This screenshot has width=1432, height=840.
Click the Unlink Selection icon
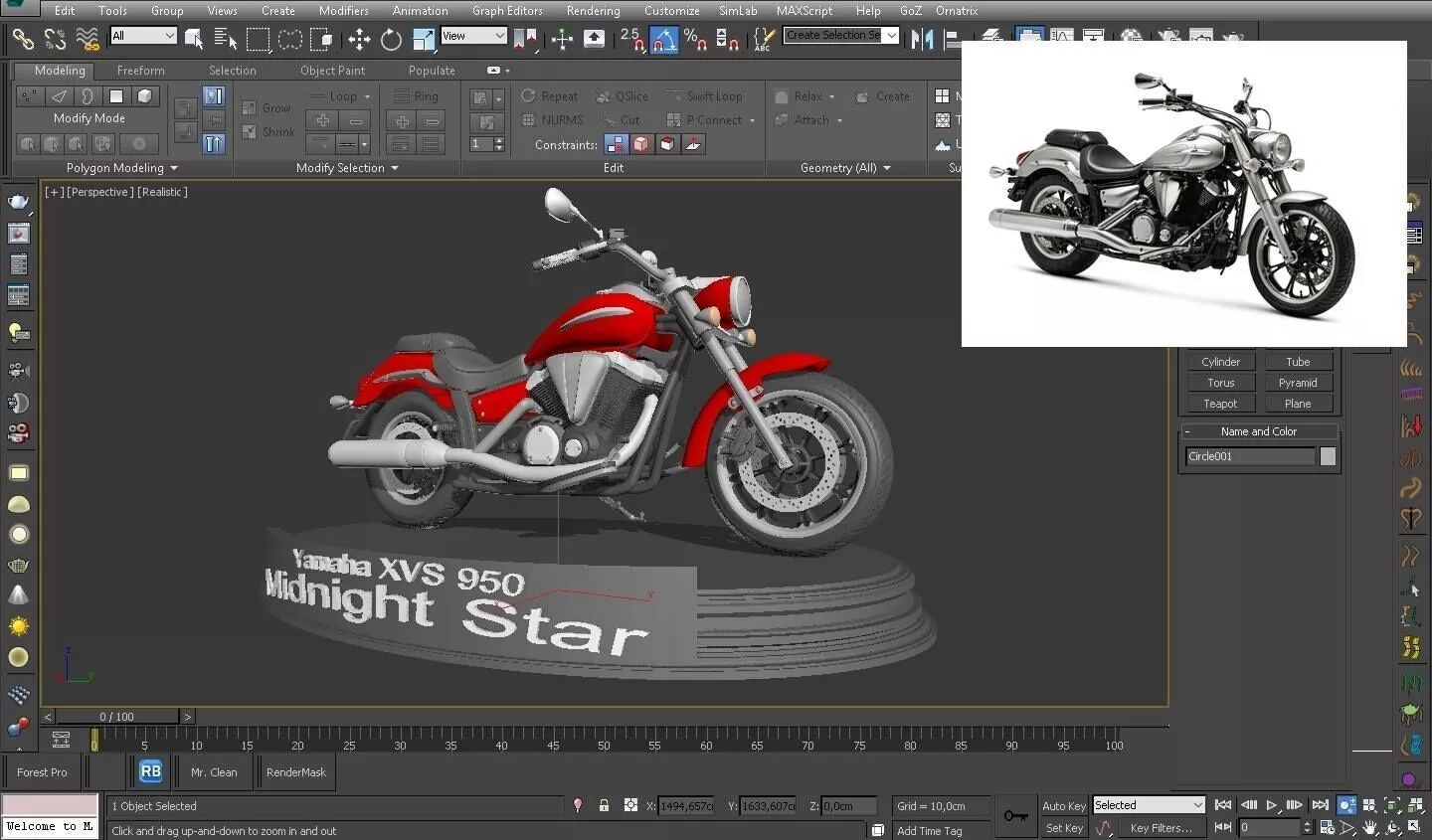55,39
